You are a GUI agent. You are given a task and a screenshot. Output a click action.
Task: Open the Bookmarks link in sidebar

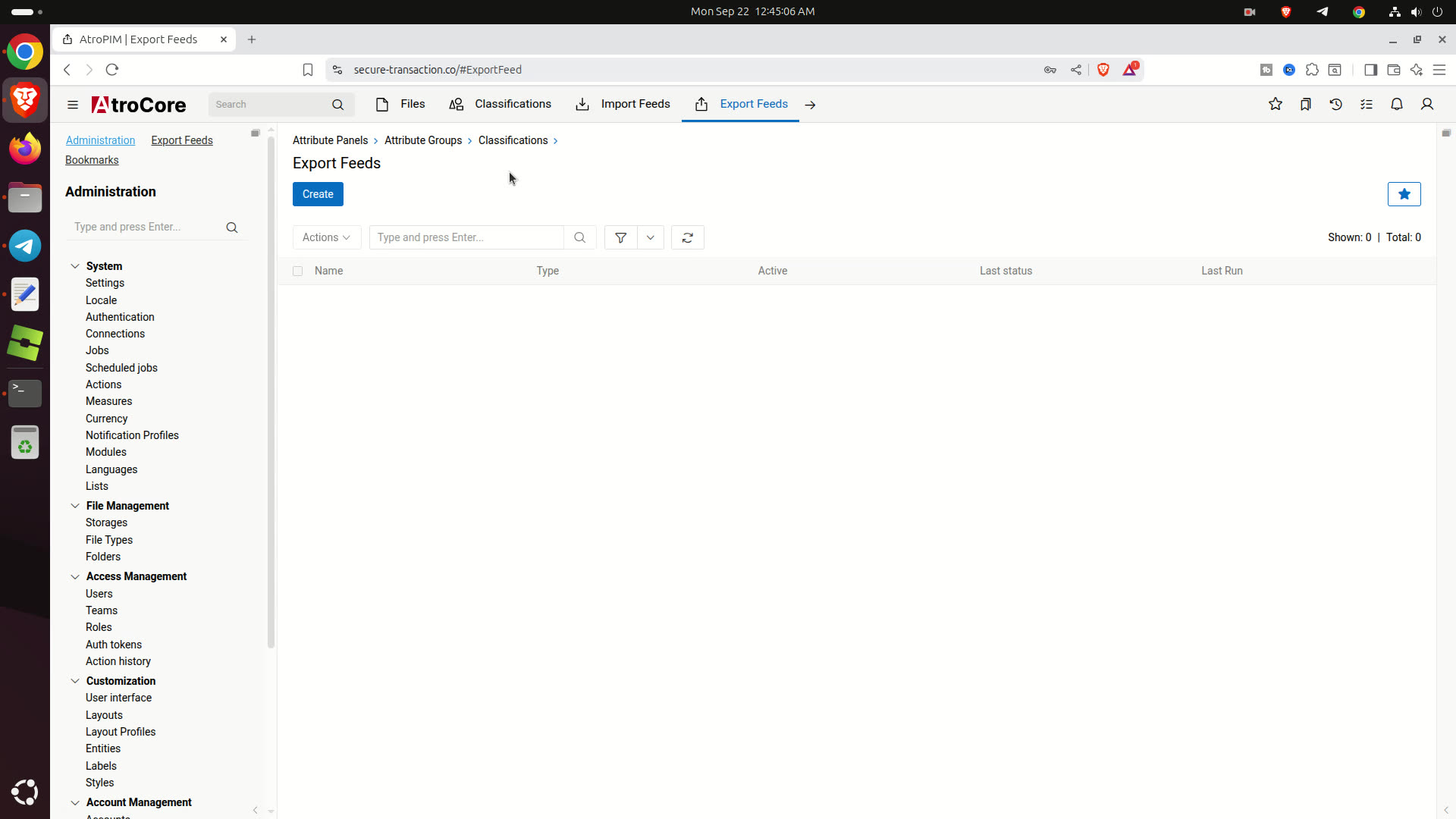pos(92,160)
